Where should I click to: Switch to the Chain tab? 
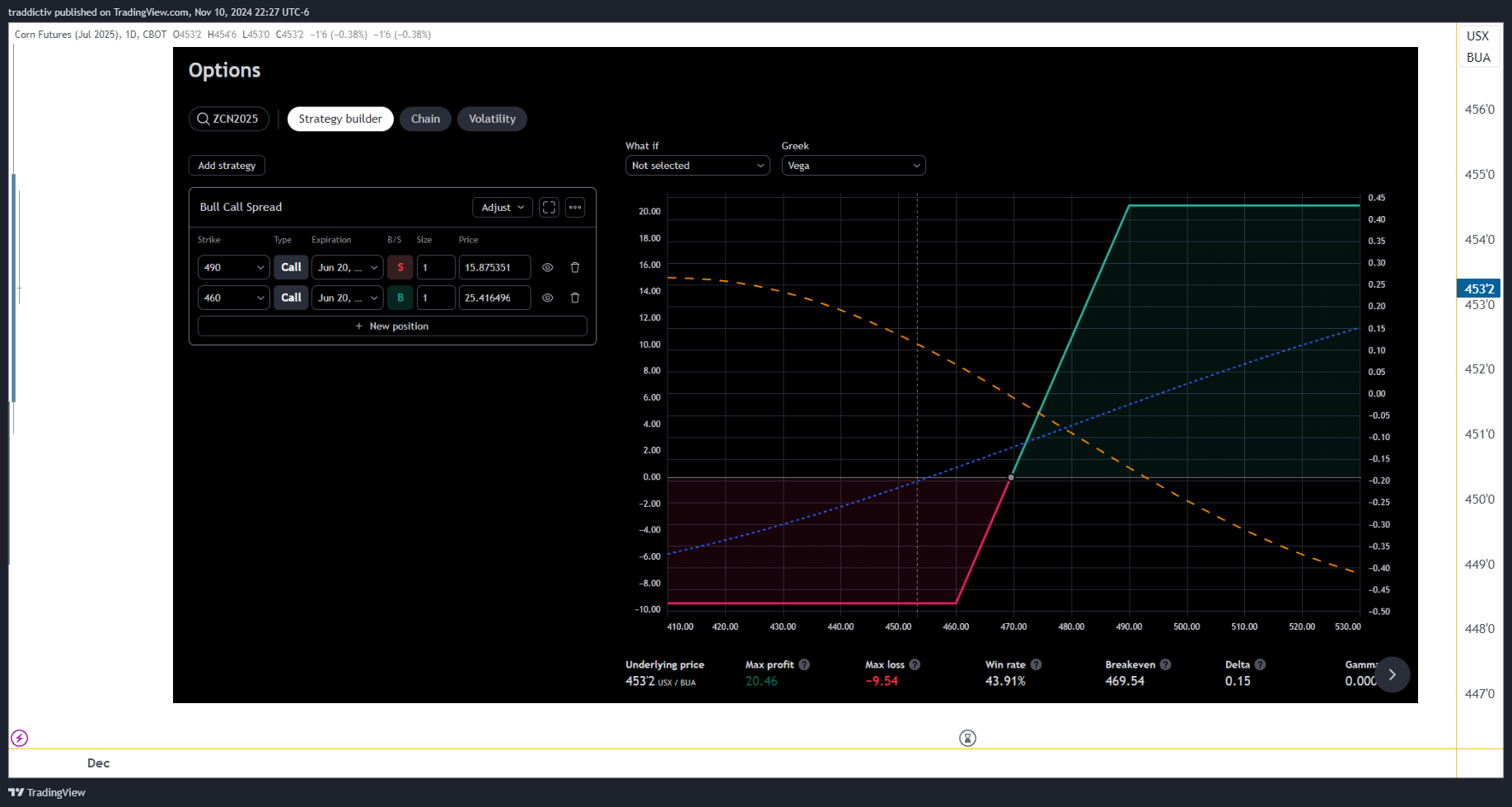(425, 119)
